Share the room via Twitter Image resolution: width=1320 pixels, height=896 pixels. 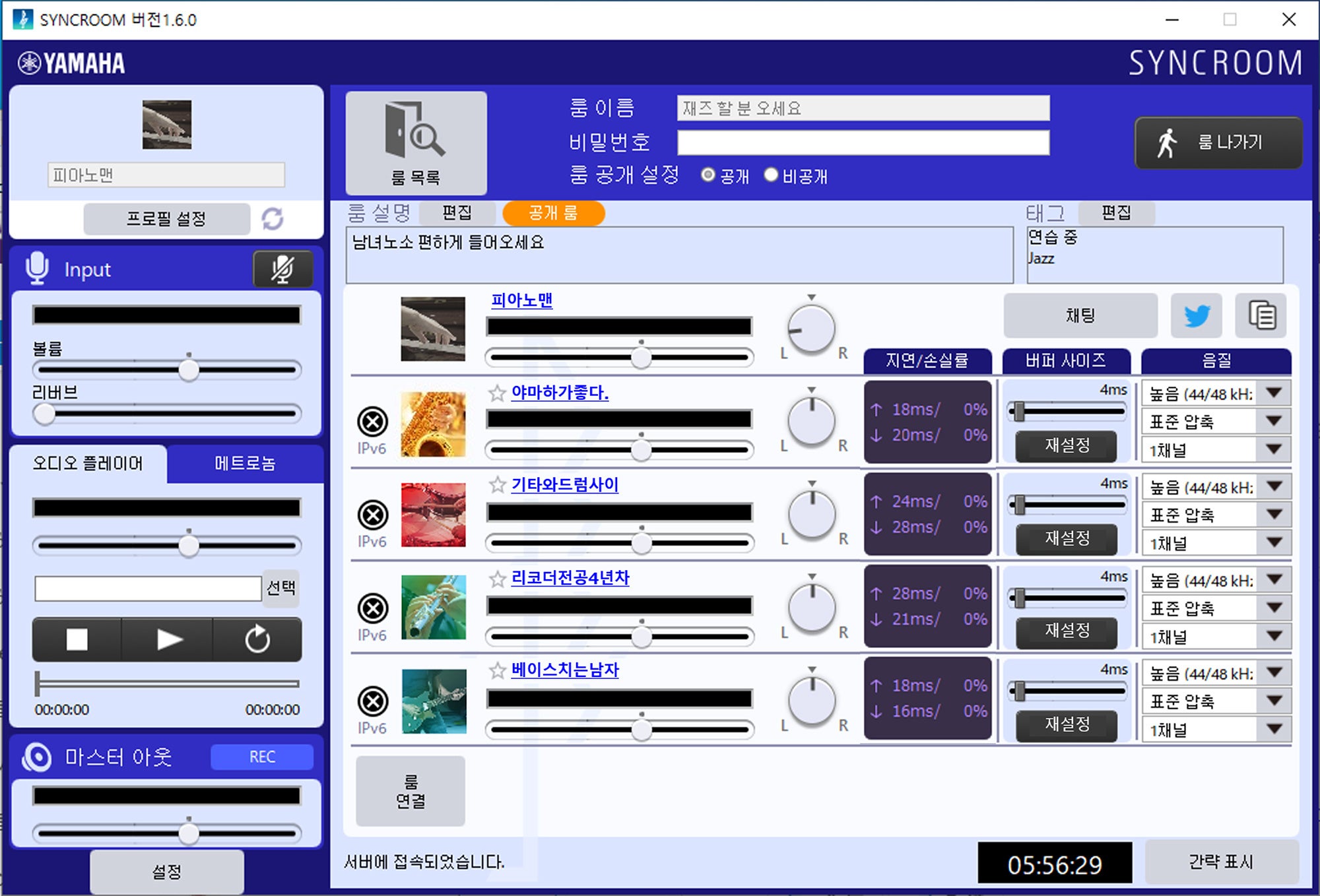point(1196,315)
